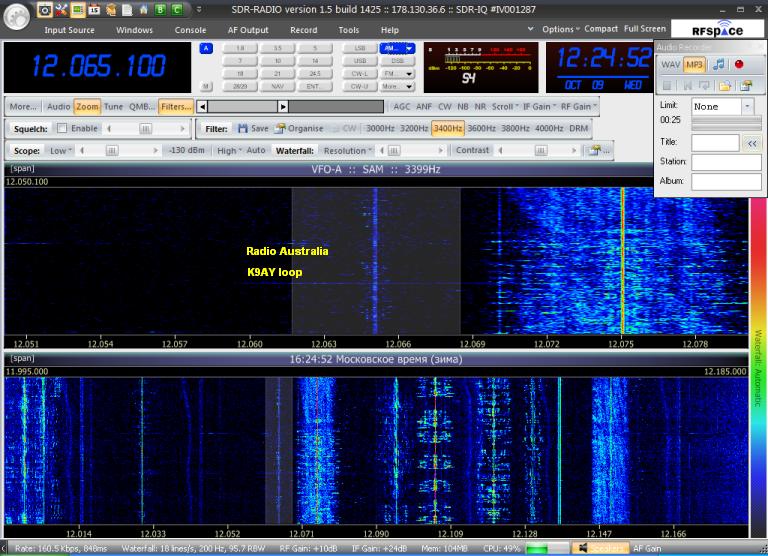This screenshot has height=556, width=768.
Task: Click the Contrast slider thumb
Action: [541, 150]
